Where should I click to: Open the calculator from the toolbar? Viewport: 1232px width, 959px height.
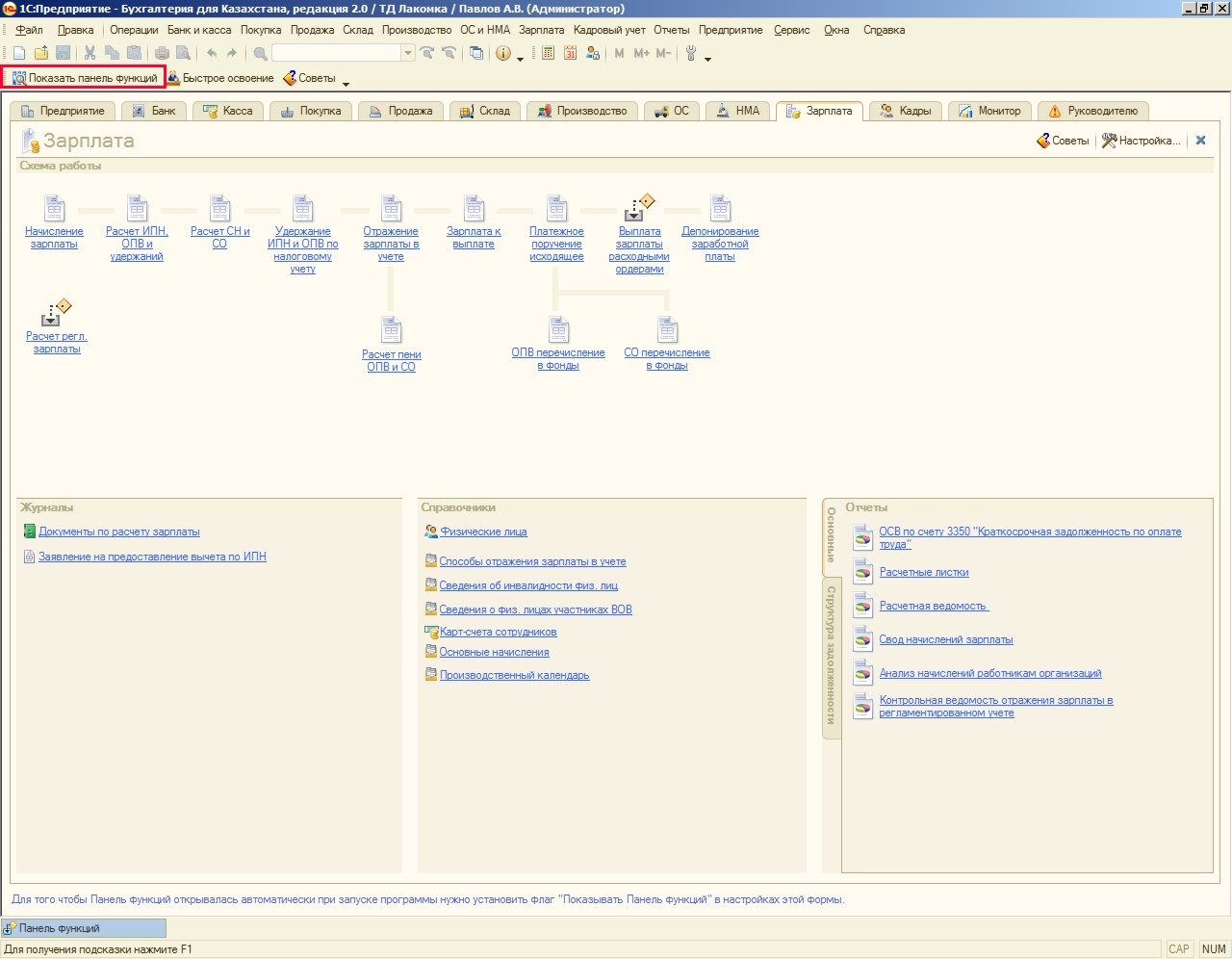(x=549, y=54)
